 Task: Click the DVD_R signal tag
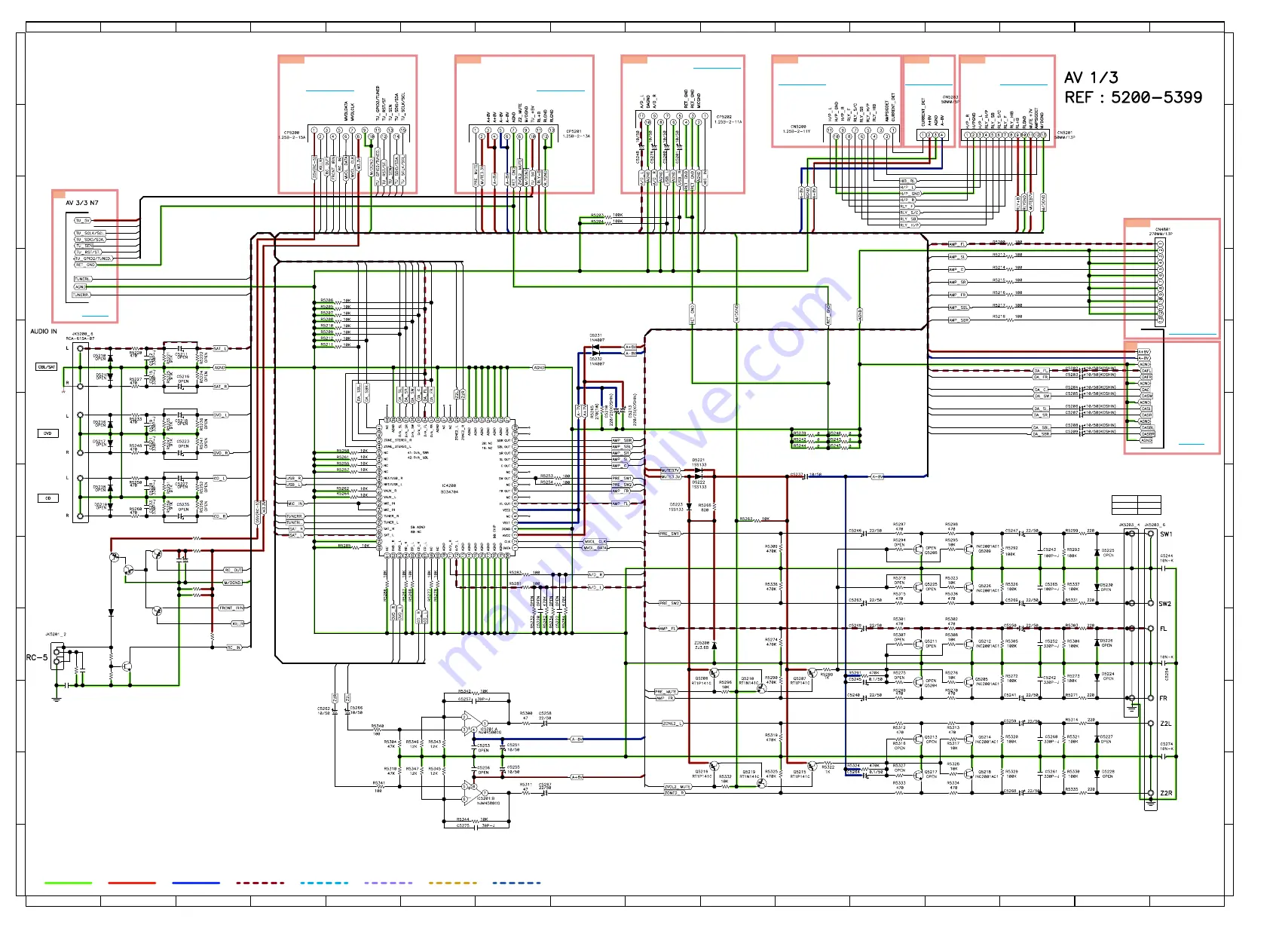(220, 454)
